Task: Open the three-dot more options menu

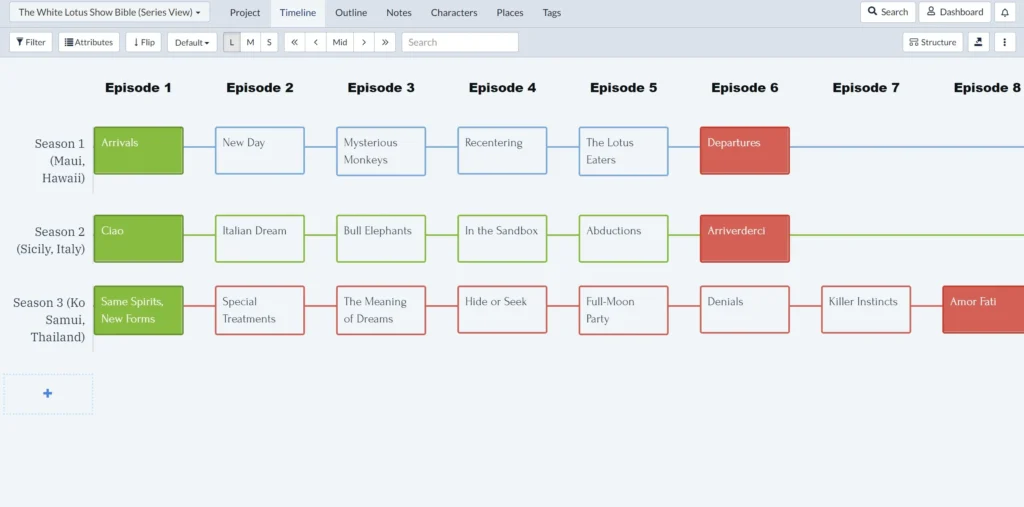Action: (1004, 42)
